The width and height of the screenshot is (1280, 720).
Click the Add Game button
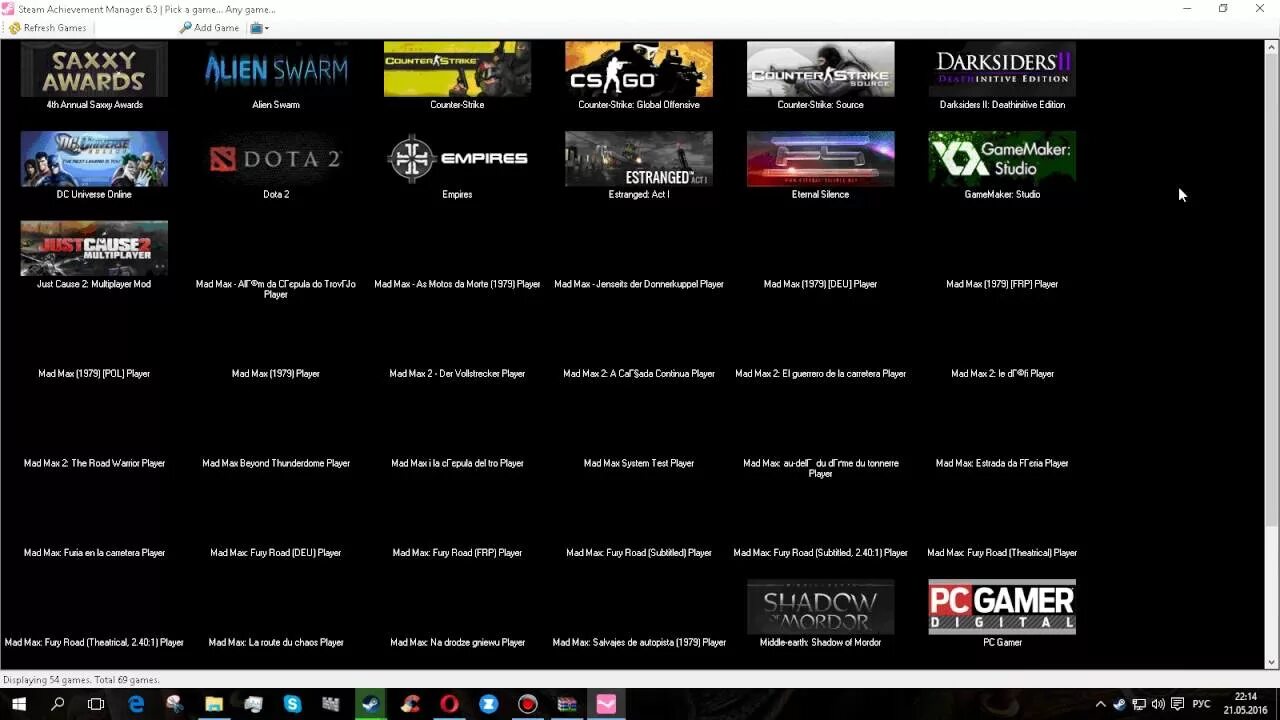click(210, 28)
